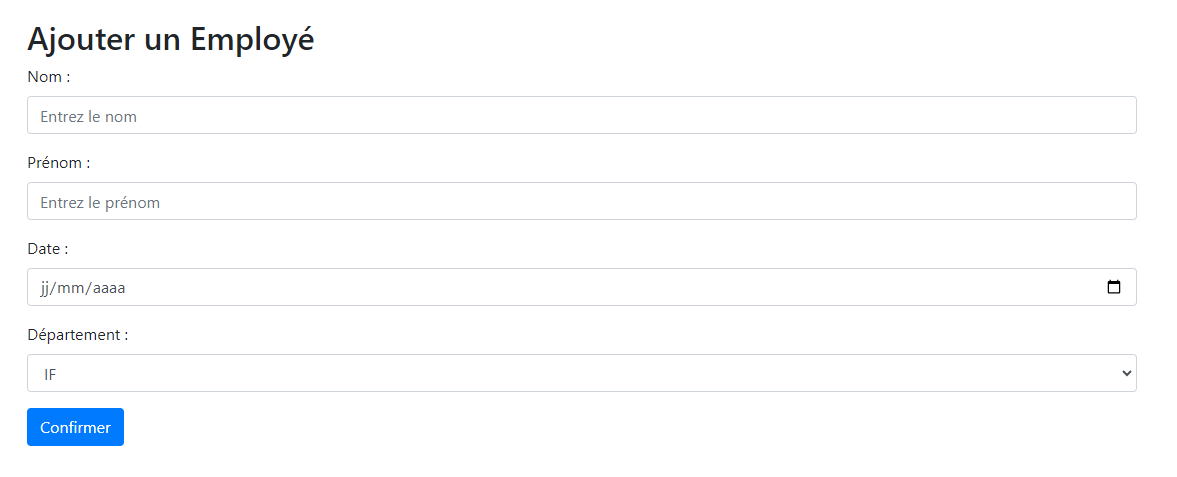Click the 'Ajouter un Employé' heading

click(x=170, y=39)
